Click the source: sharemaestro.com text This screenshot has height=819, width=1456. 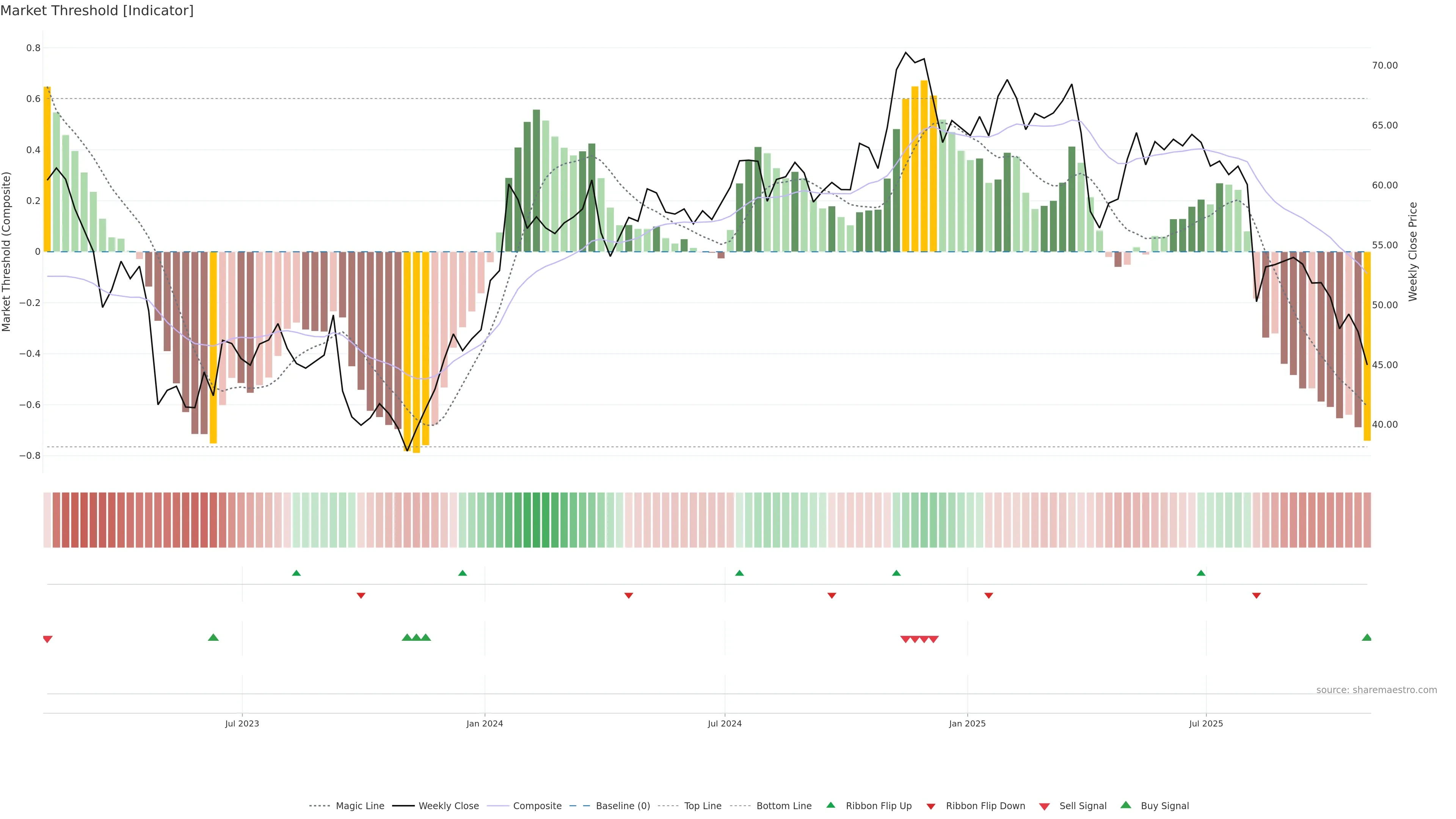coord(1376,690)
